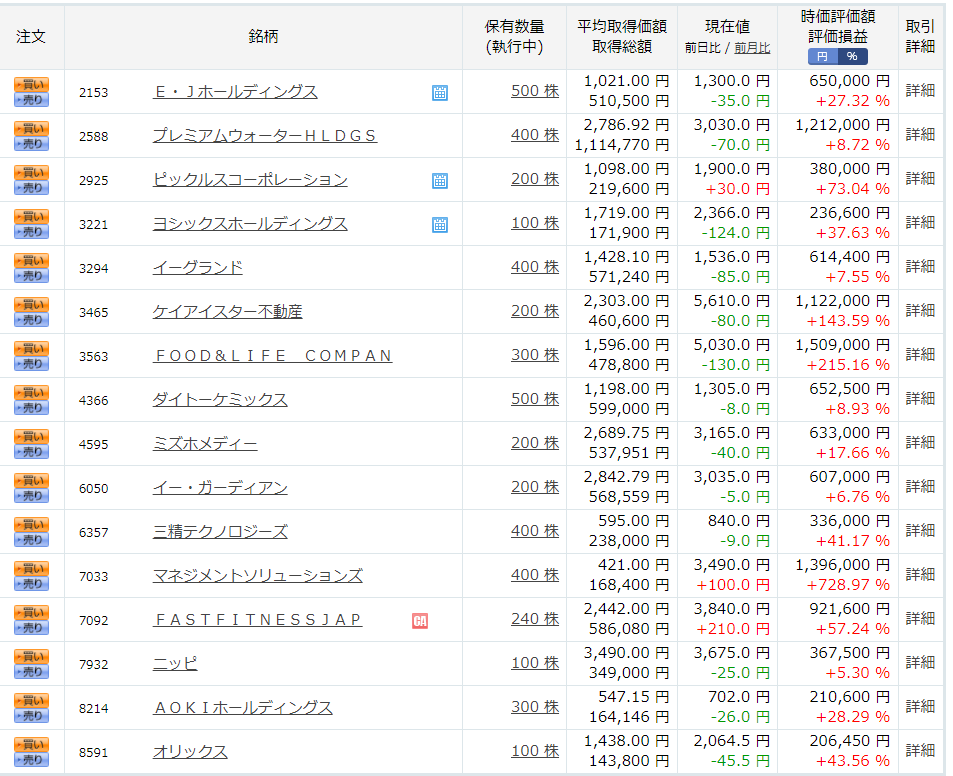The image size is (953, 776).
Task: Click the 売り button for FOOD&LIFE COMPAN
Action: (32, 364)
